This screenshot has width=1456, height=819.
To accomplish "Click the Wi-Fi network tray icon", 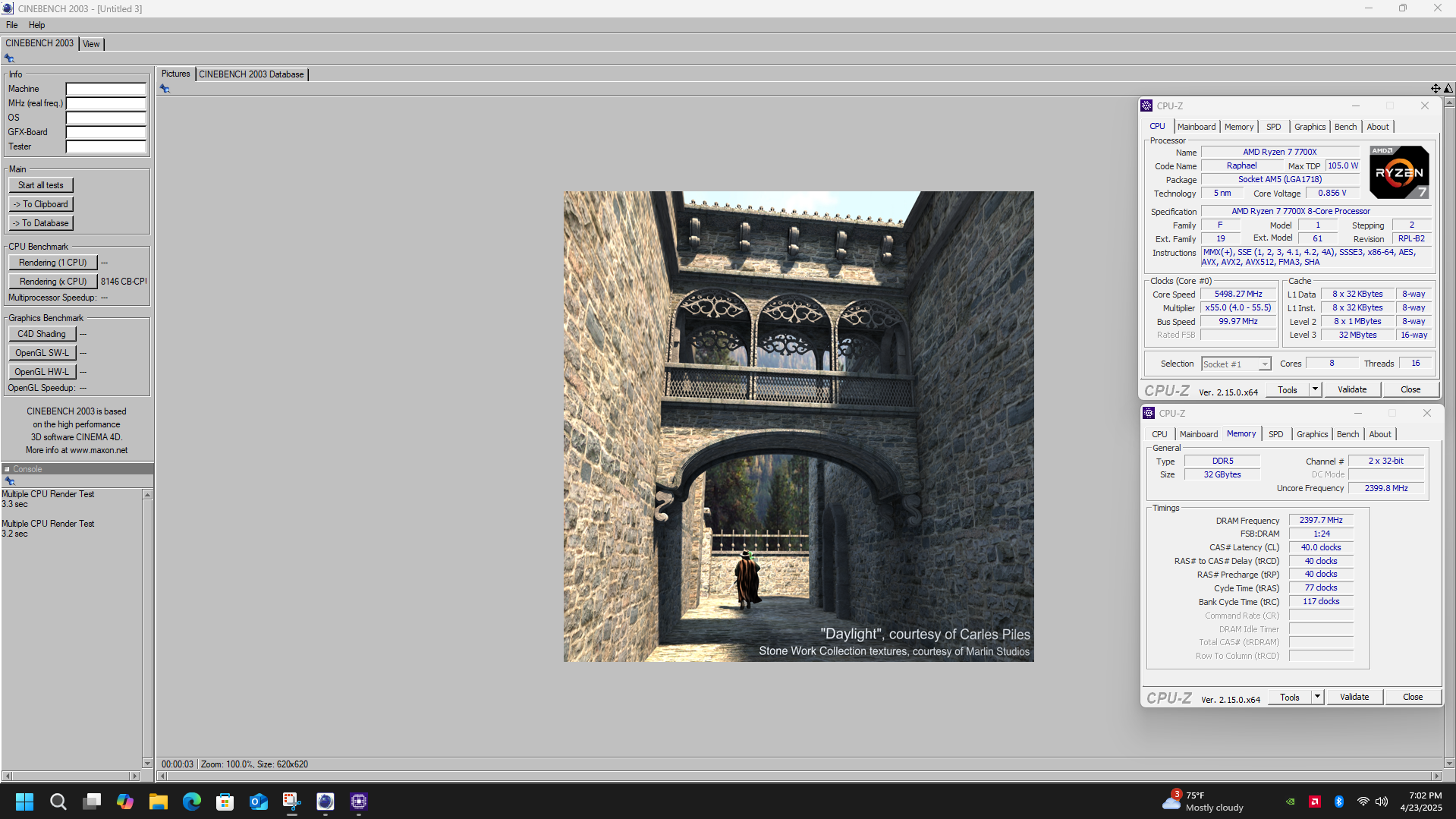I will coord(1363,802).
